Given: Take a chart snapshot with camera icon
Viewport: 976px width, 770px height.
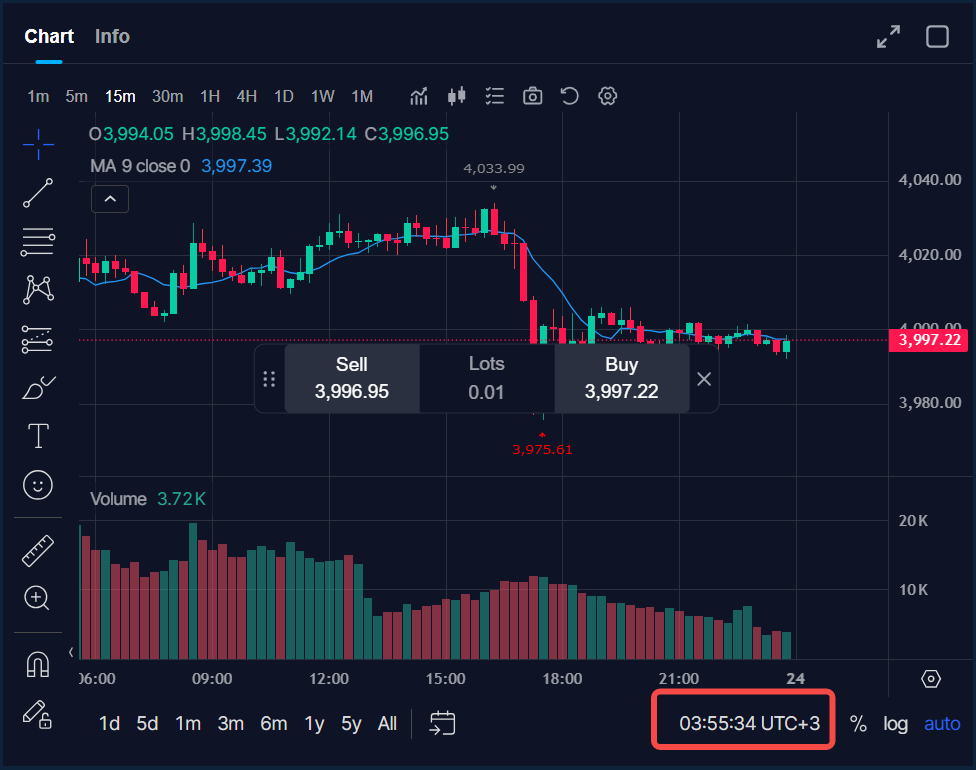Looking at the screenshot, I should click(532, 96).
